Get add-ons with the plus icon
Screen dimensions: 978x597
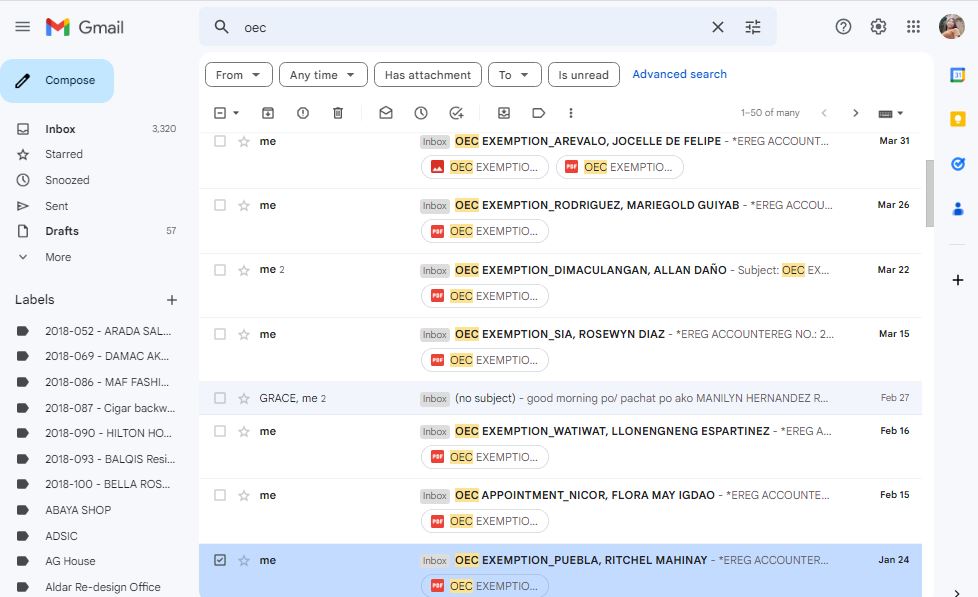pos(957,280)
